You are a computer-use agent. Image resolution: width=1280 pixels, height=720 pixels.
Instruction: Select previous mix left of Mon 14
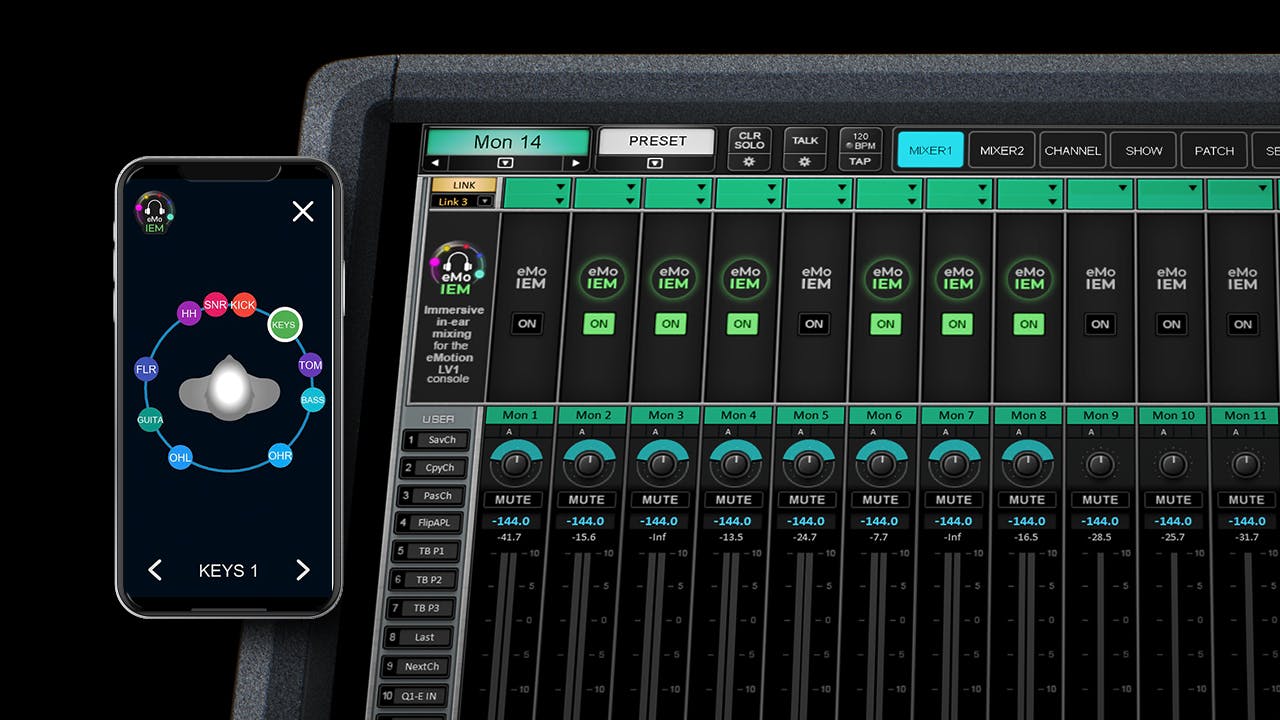click(x=435, y=163)
